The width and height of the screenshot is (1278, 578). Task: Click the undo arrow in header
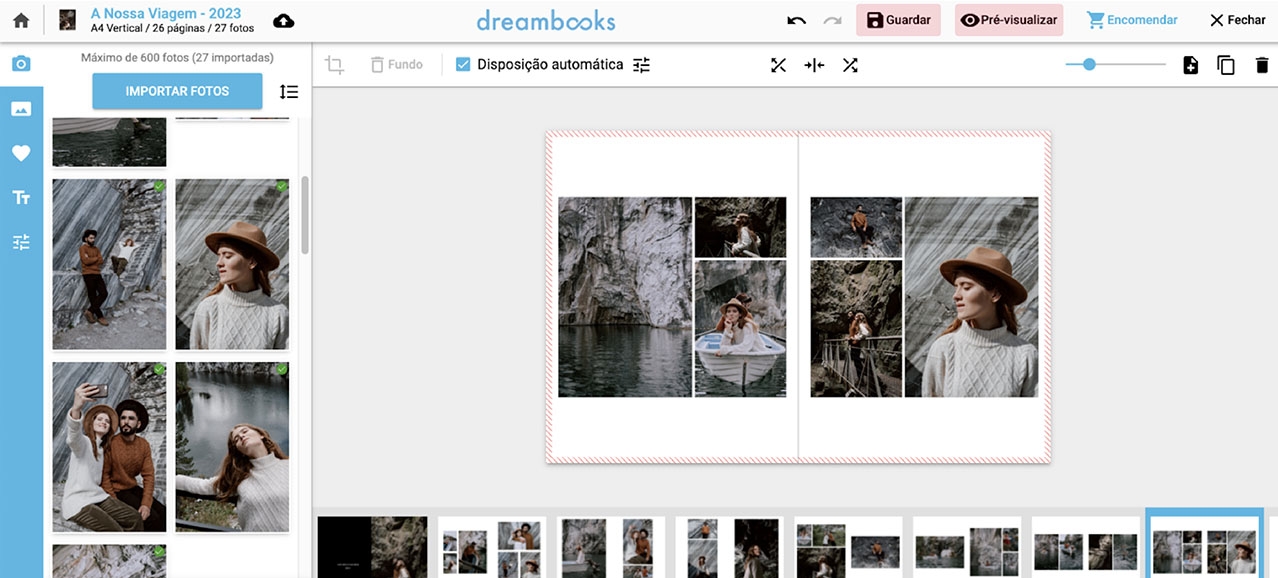click(x=795, y=18)
